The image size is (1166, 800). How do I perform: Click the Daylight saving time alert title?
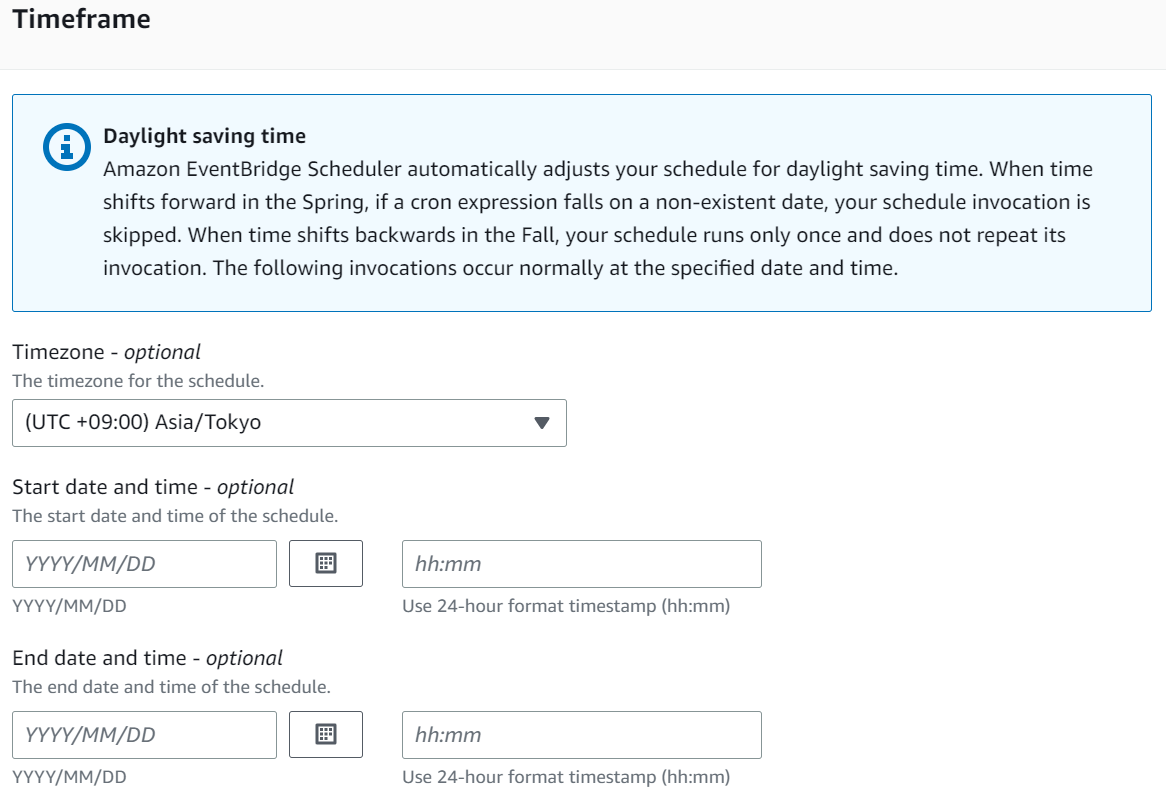coord(204,136)
